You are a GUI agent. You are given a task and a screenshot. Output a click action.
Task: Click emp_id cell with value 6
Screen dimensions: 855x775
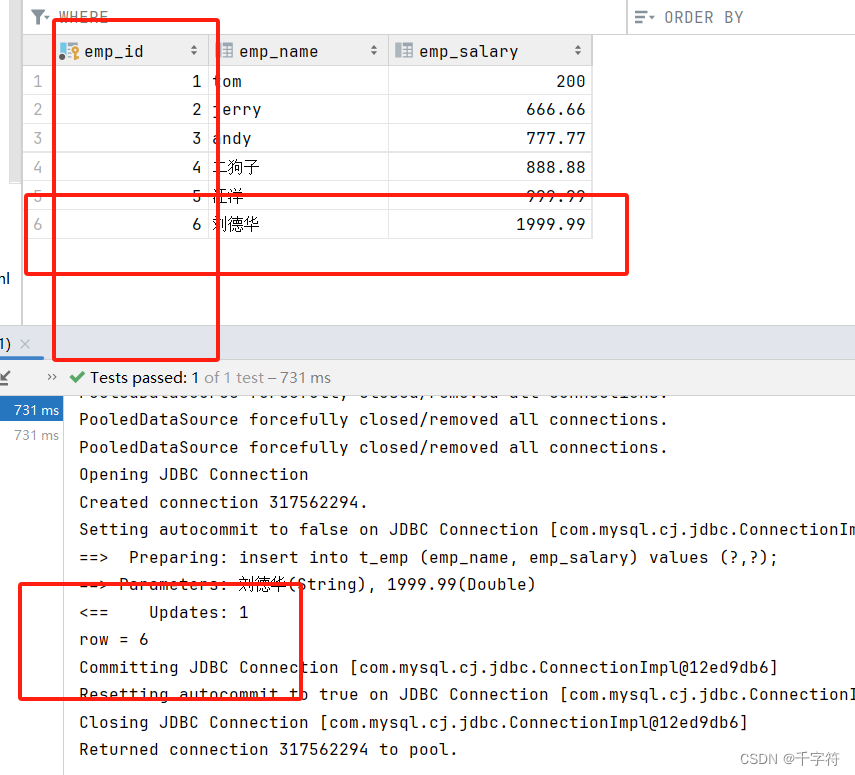coord(131,224)
